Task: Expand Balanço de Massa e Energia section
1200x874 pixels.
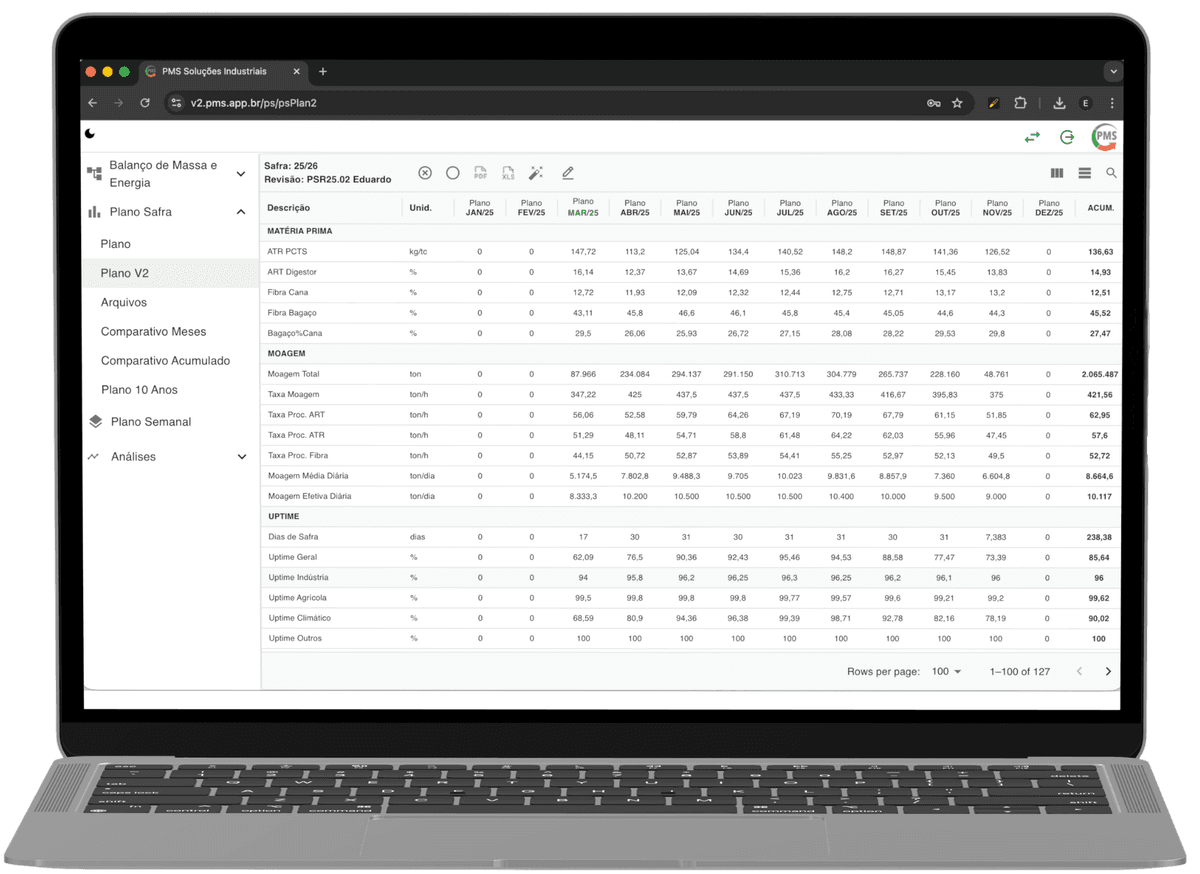Action: [240, 174]
